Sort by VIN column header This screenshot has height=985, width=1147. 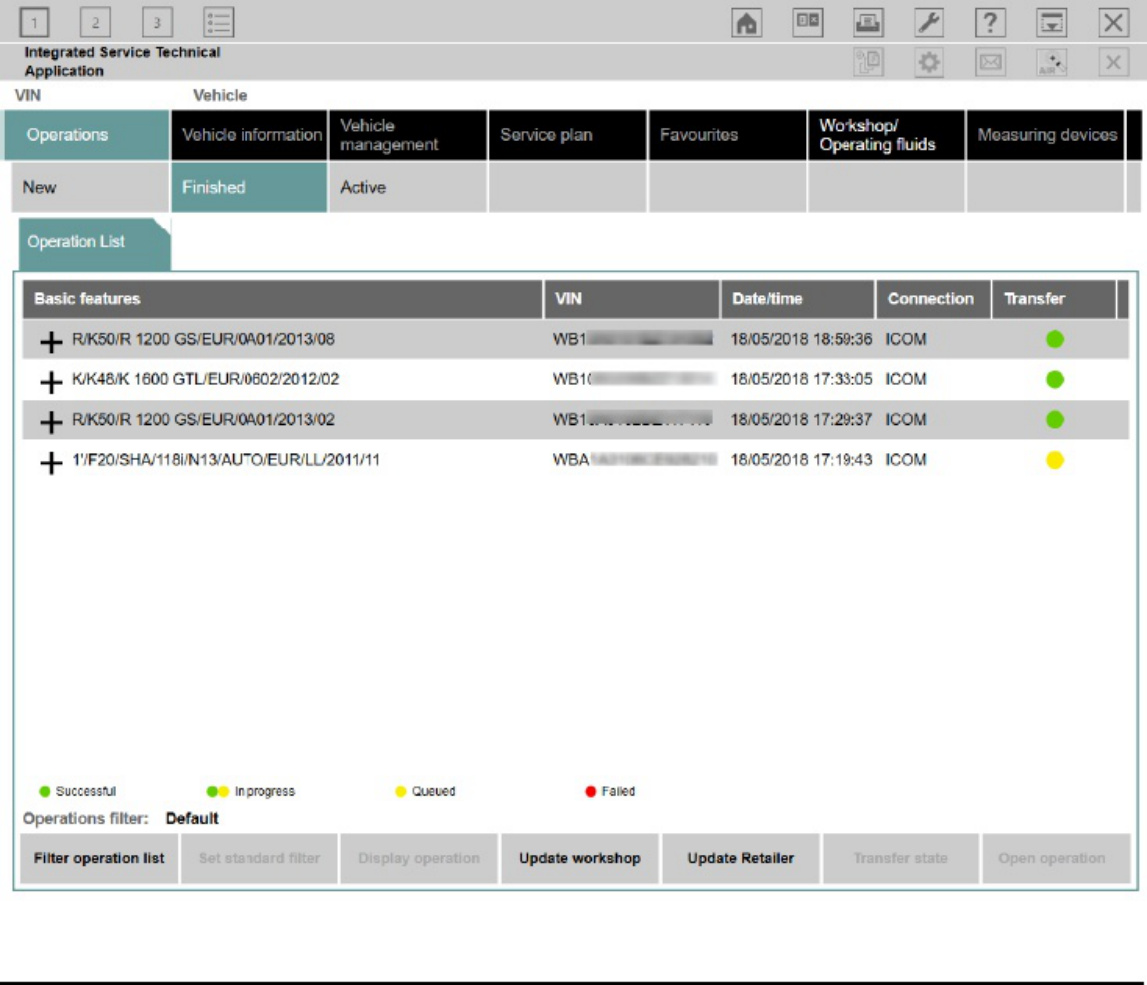click(x=632, y=299)
